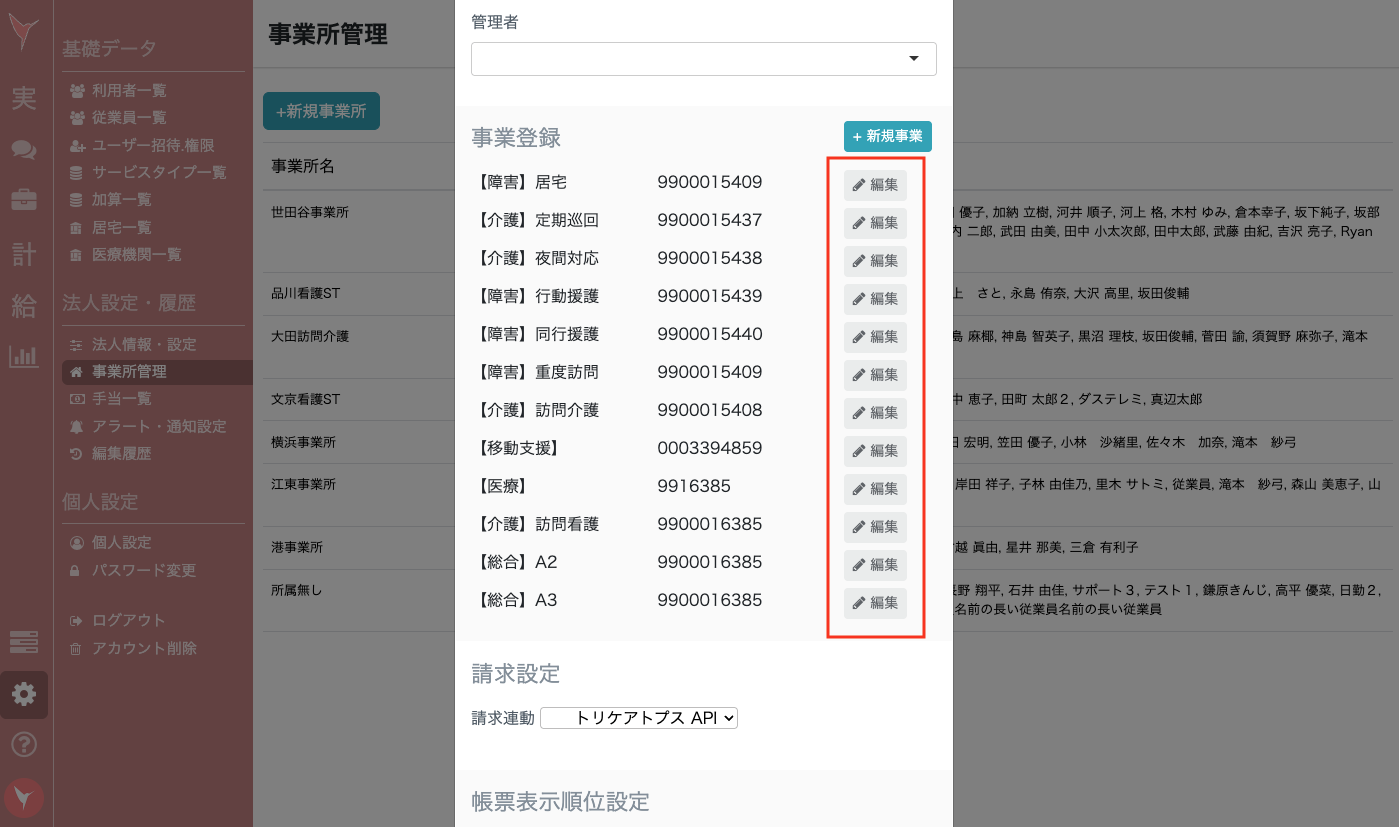Open the 請求連動 select box

point(638,718)
